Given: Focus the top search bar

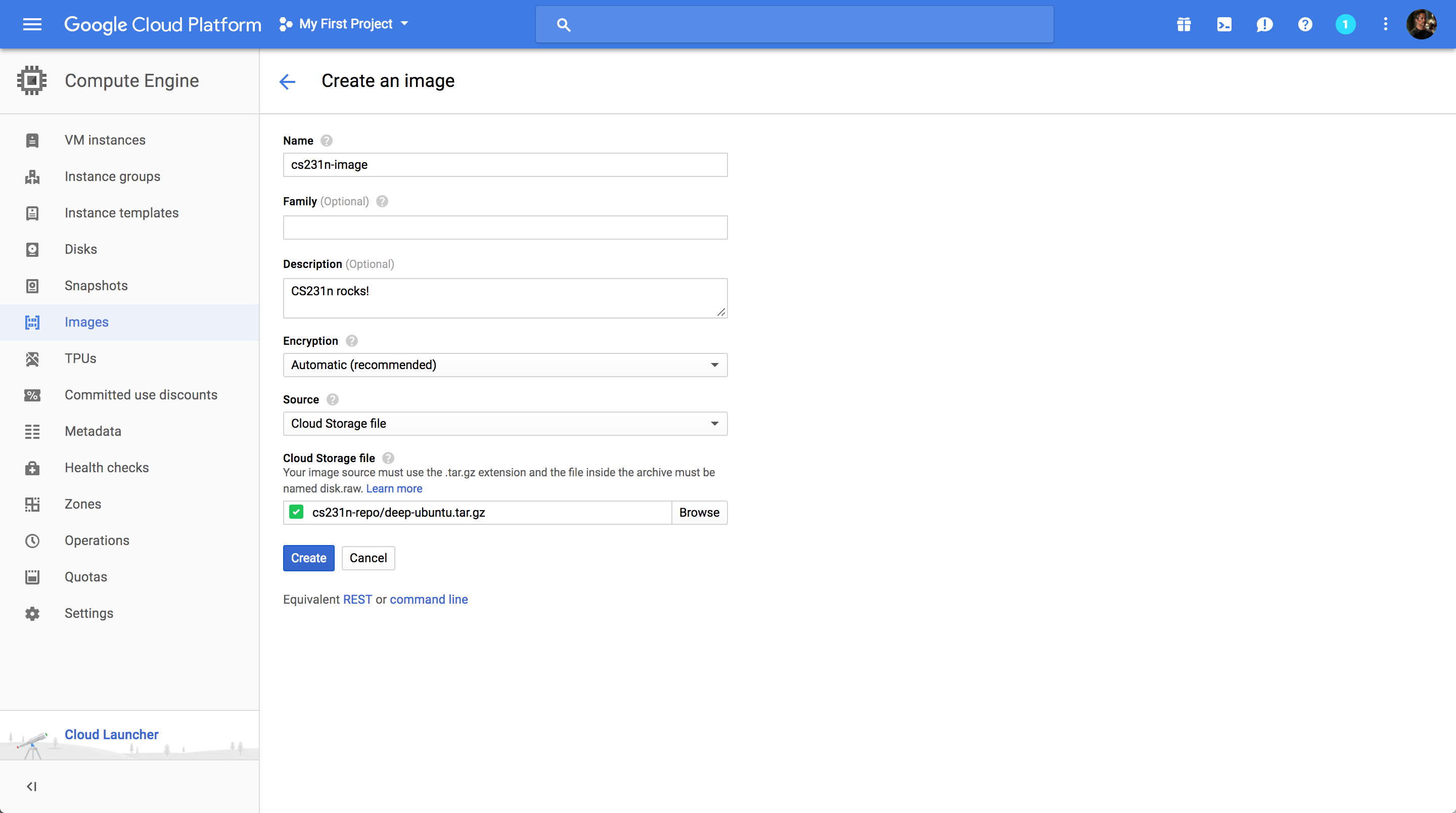Looking at the screenshot, I should point(794,24).
